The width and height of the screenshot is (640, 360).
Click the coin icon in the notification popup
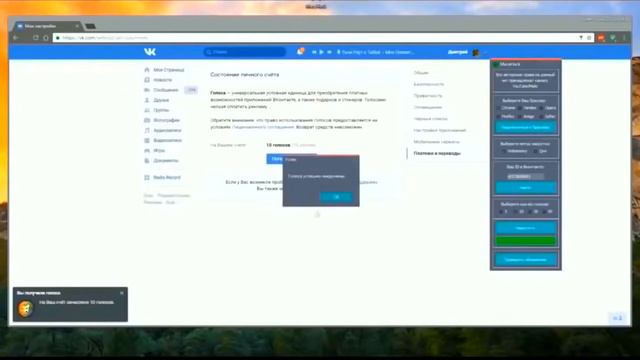[25, 309]
